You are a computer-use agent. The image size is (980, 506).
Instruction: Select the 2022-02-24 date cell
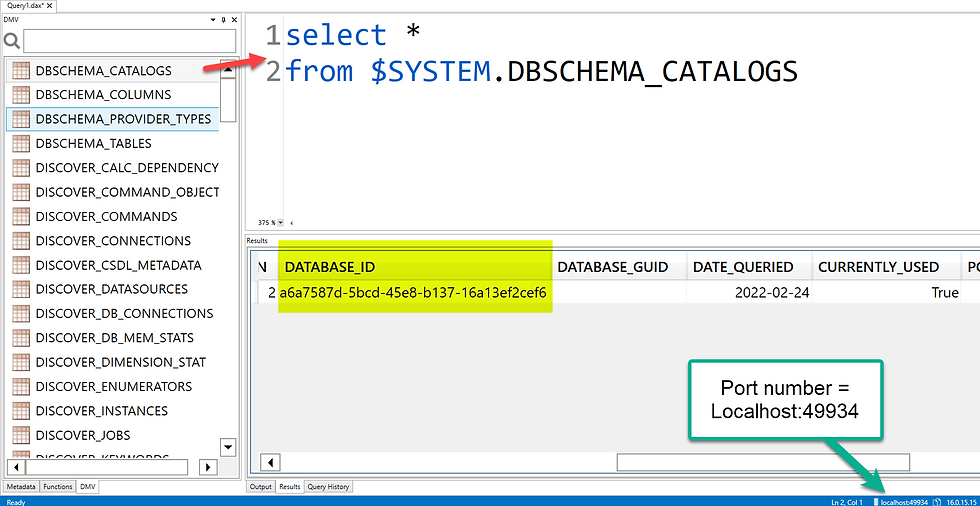[749, 292]
